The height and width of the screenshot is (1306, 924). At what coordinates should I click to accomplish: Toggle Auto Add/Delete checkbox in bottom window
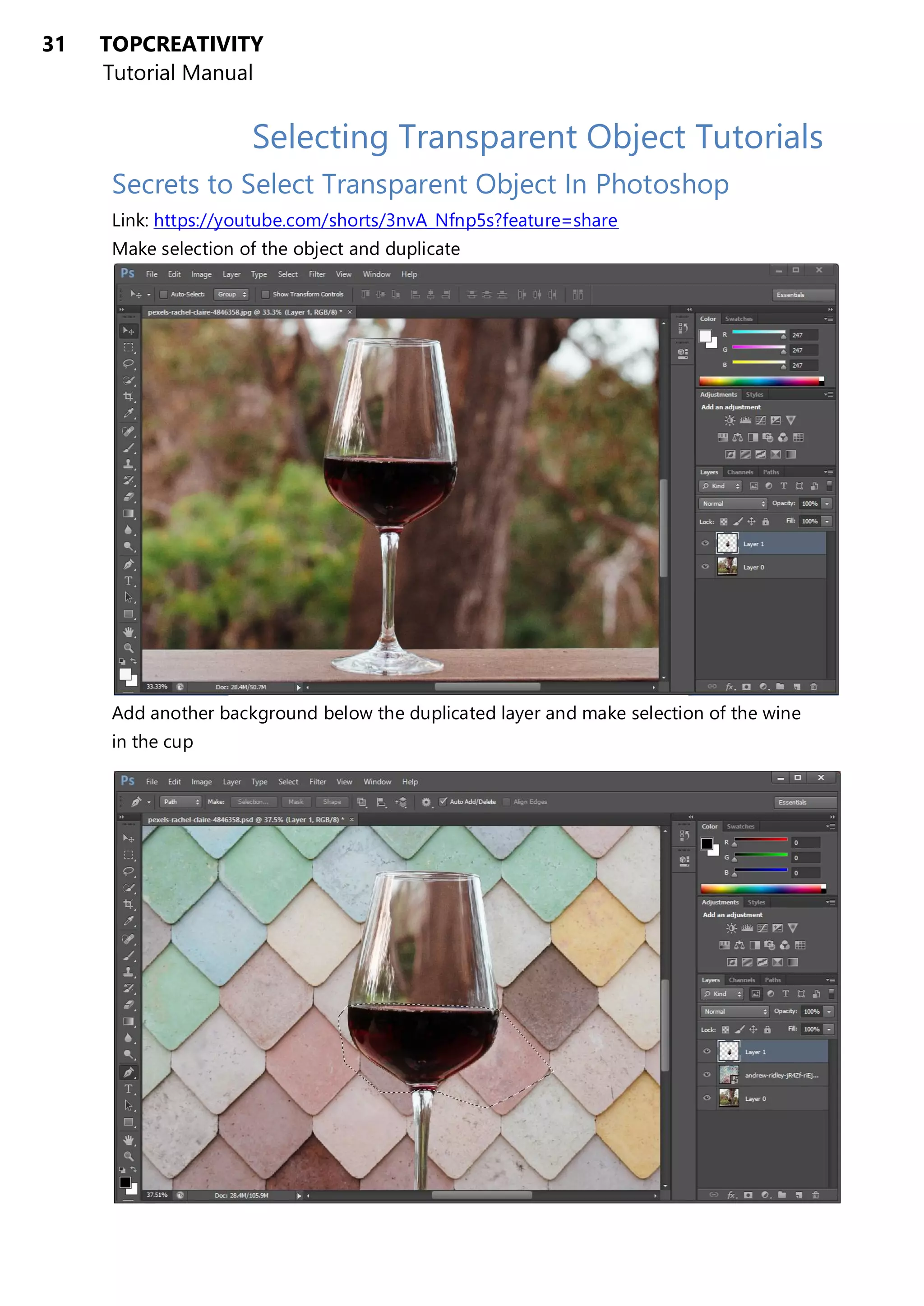click(443, 802)
